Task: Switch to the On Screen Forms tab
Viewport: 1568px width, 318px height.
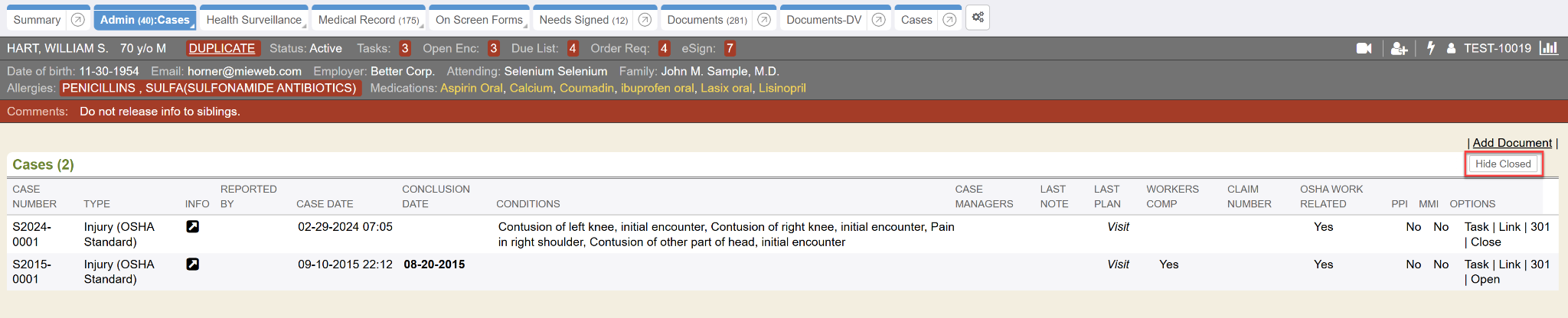Action: (479, 20)
